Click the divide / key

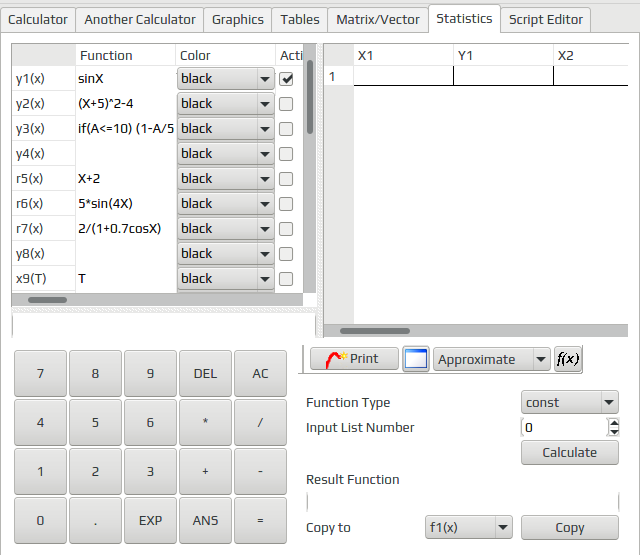pyautogui.click(x=260, y=422)
